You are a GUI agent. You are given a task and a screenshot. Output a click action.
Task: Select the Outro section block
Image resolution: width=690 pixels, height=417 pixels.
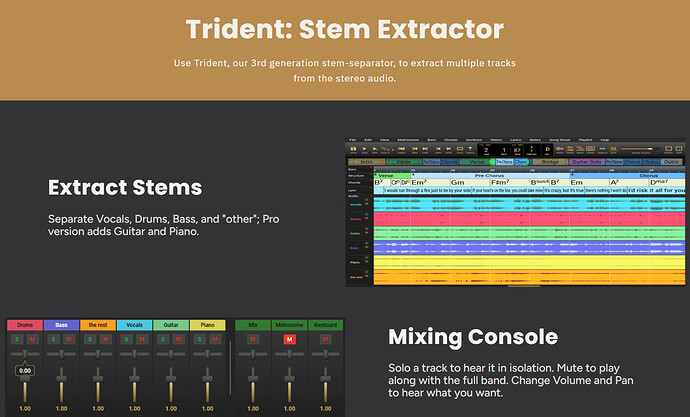[672, 162]
